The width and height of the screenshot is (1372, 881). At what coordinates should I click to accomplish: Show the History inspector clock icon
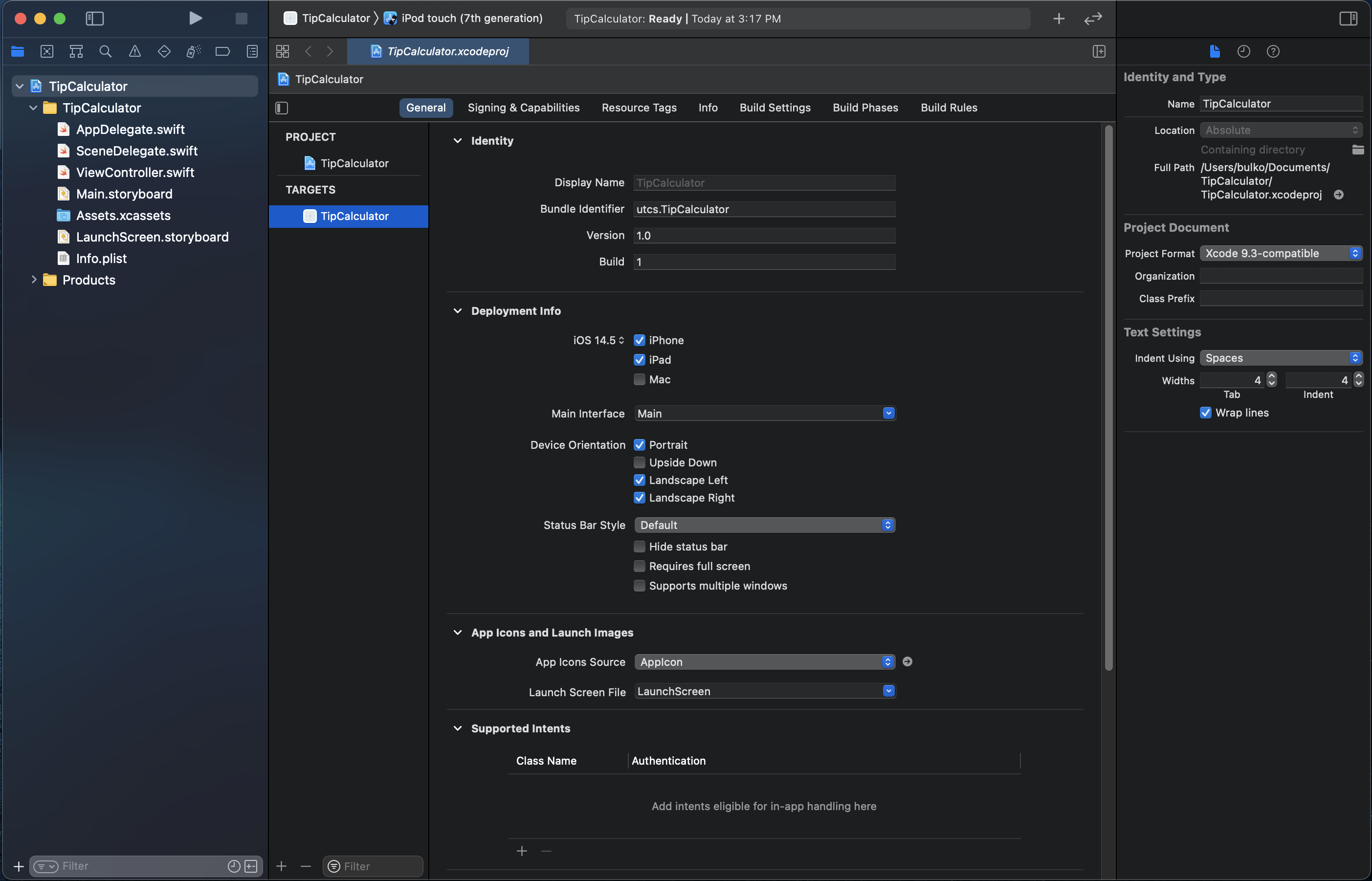1243,51
